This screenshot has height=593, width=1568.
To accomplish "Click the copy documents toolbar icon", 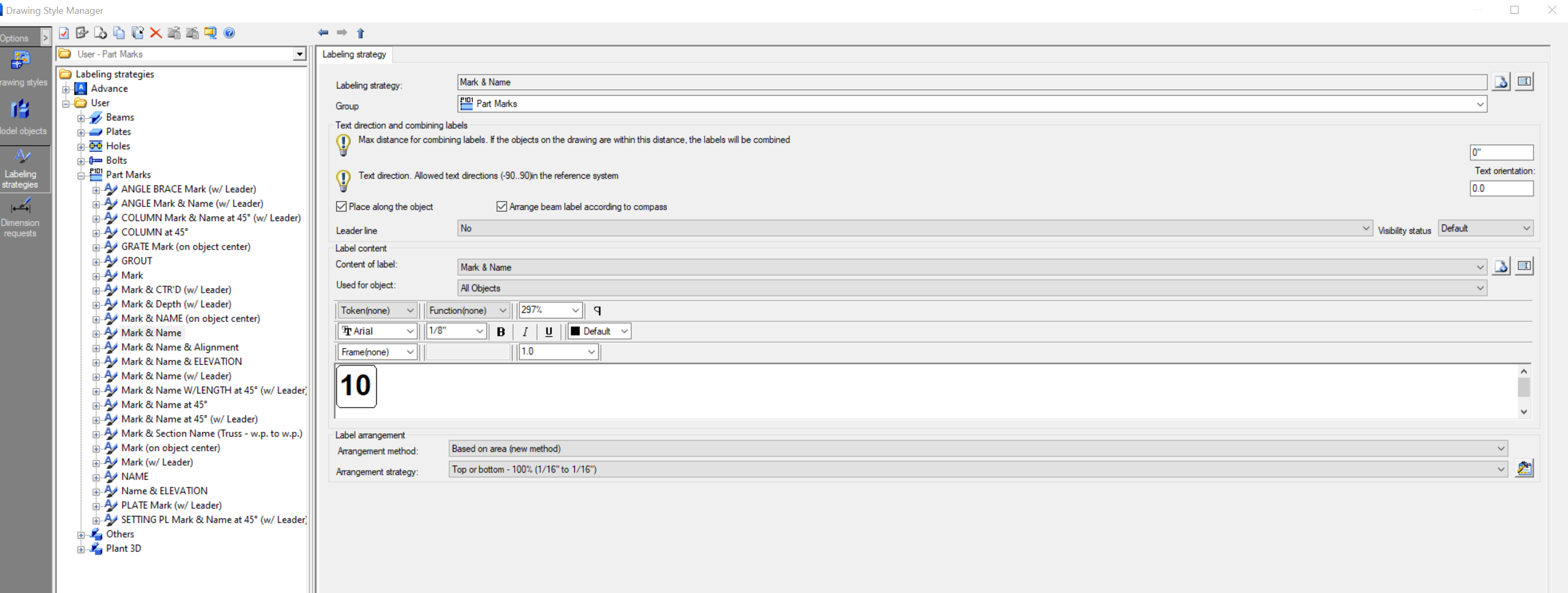I will 119,33.
